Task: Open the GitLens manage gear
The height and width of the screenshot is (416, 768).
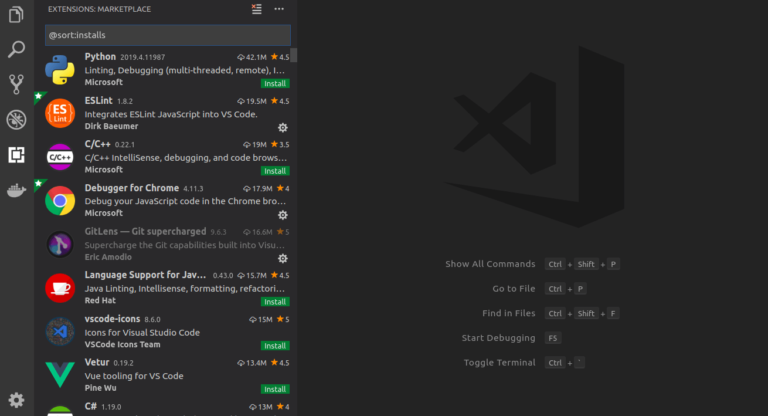Action: point(283,259)
